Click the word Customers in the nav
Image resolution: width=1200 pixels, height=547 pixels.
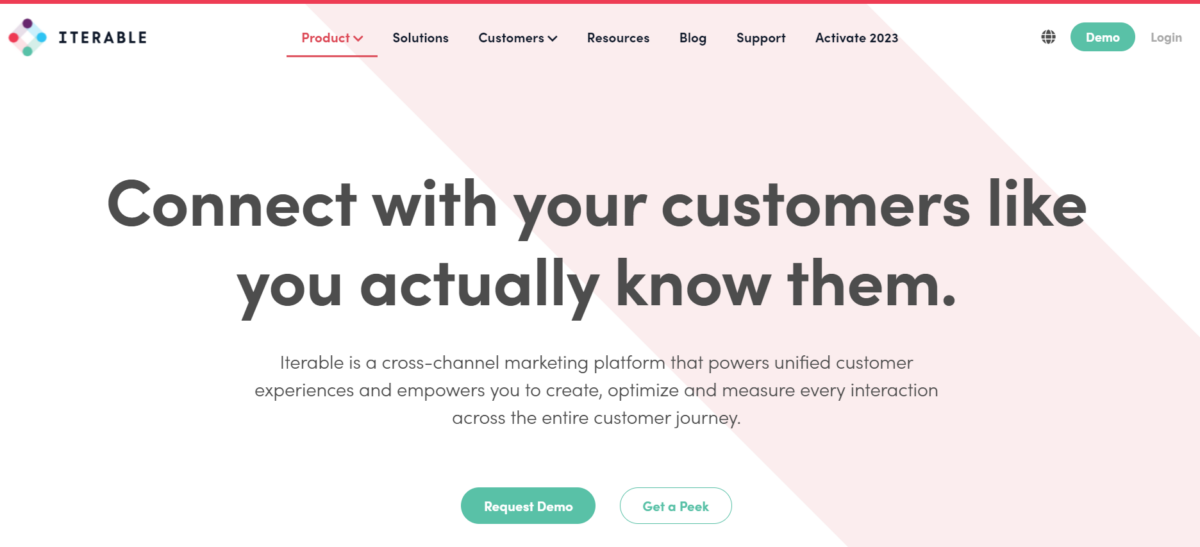pos(511,38)
